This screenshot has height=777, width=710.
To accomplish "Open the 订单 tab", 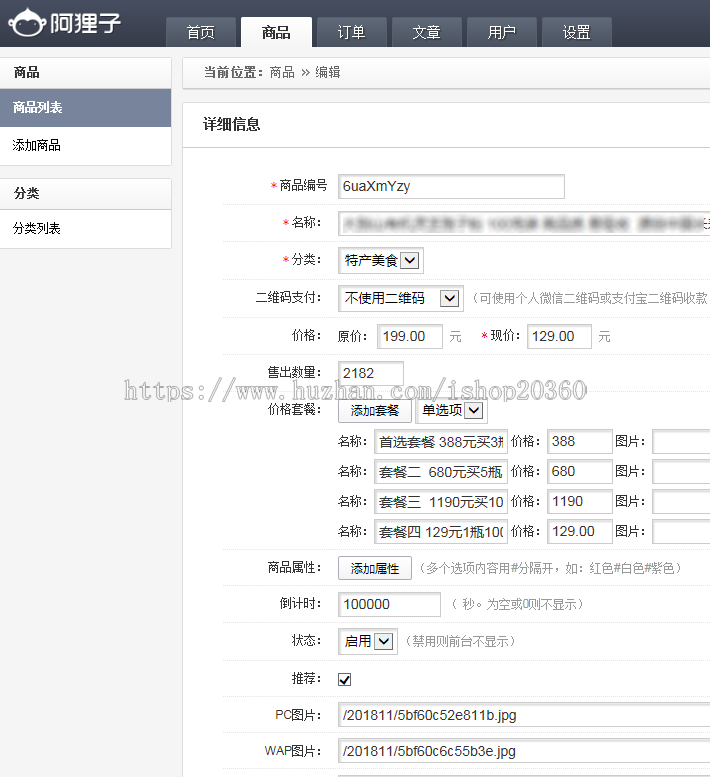I will point(351,32).
